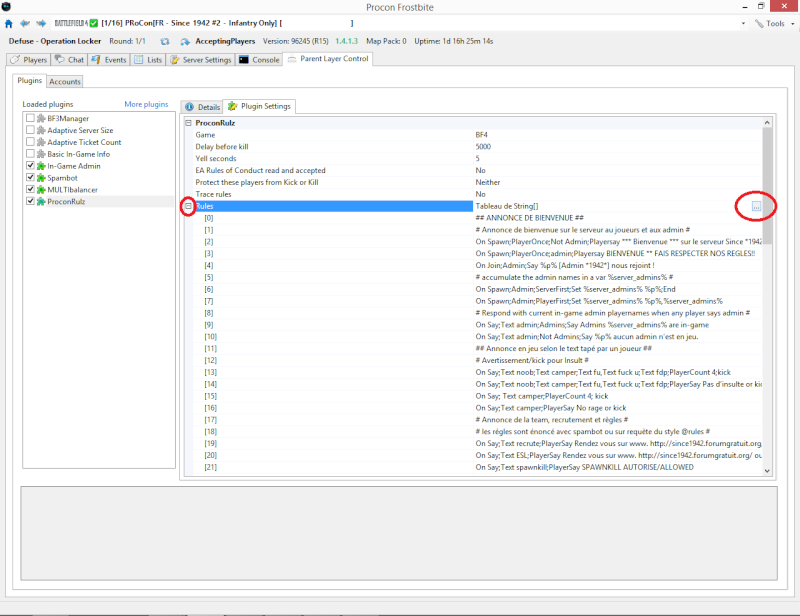Viewport: 800px width, 616px height.
Task: Select the Plugins sub-tab
Action: pos(30,81)
